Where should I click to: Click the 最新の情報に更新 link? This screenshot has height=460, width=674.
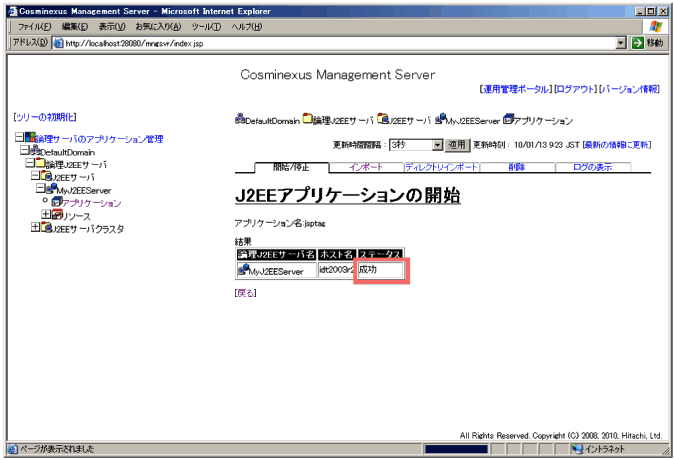pos(617,145)
